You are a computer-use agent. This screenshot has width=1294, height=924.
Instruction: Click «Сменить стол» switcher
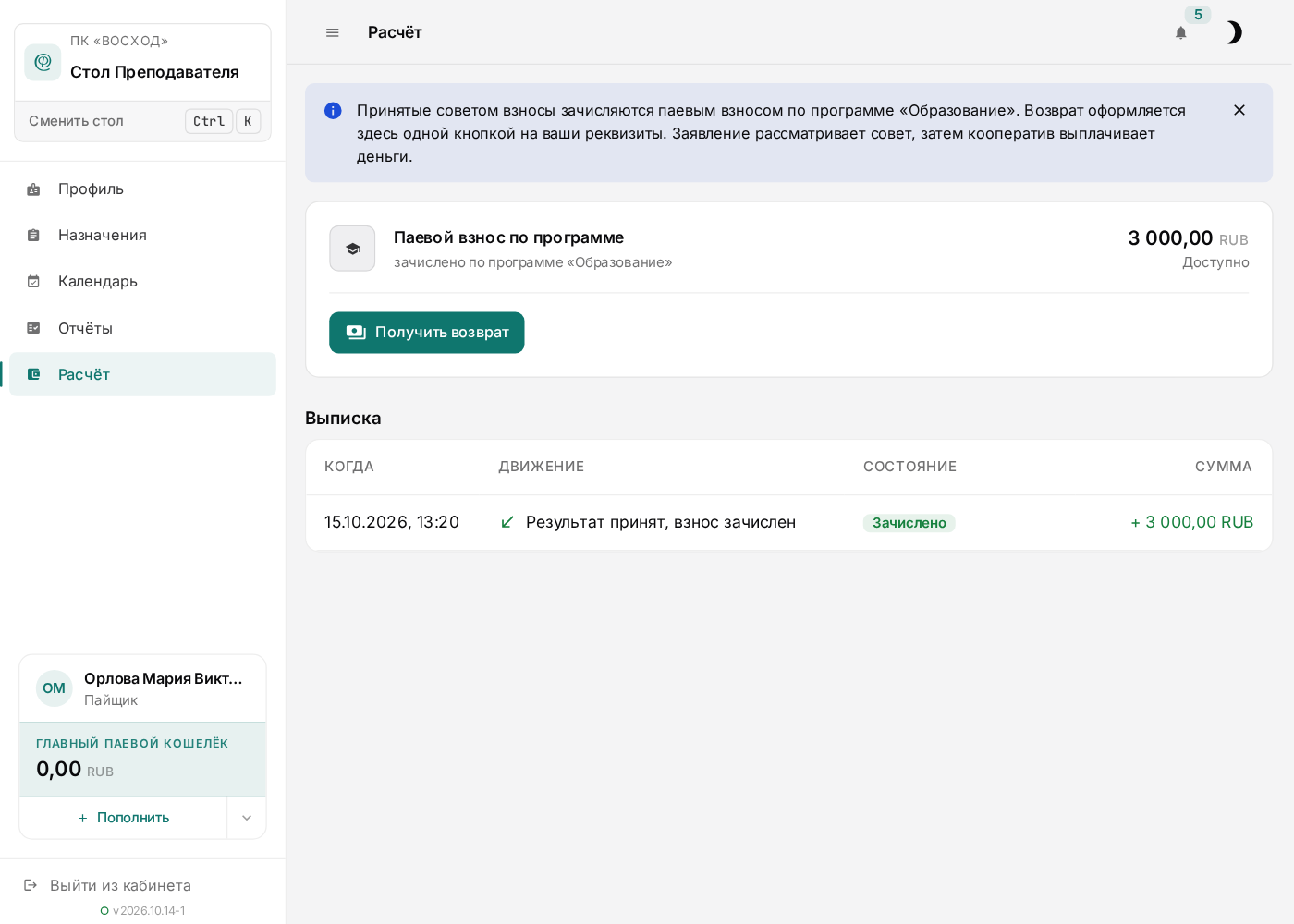(x=142, y=121)
